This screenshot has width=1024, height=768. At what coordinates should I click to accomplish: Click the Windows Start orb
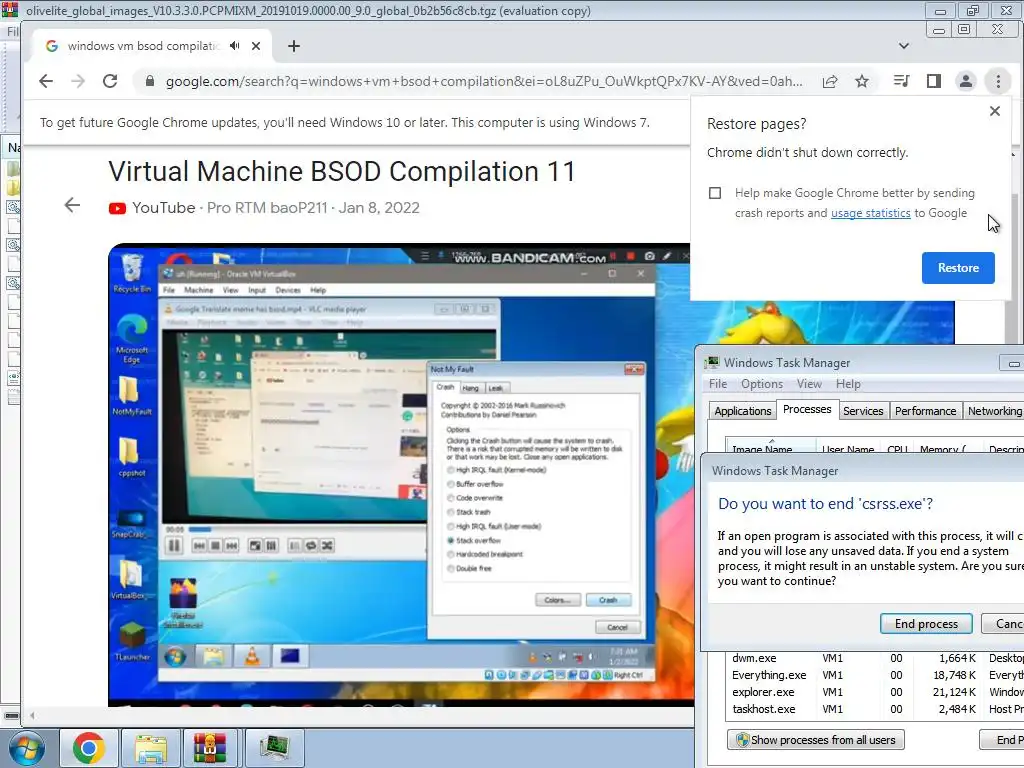click(x=27, y=747)
